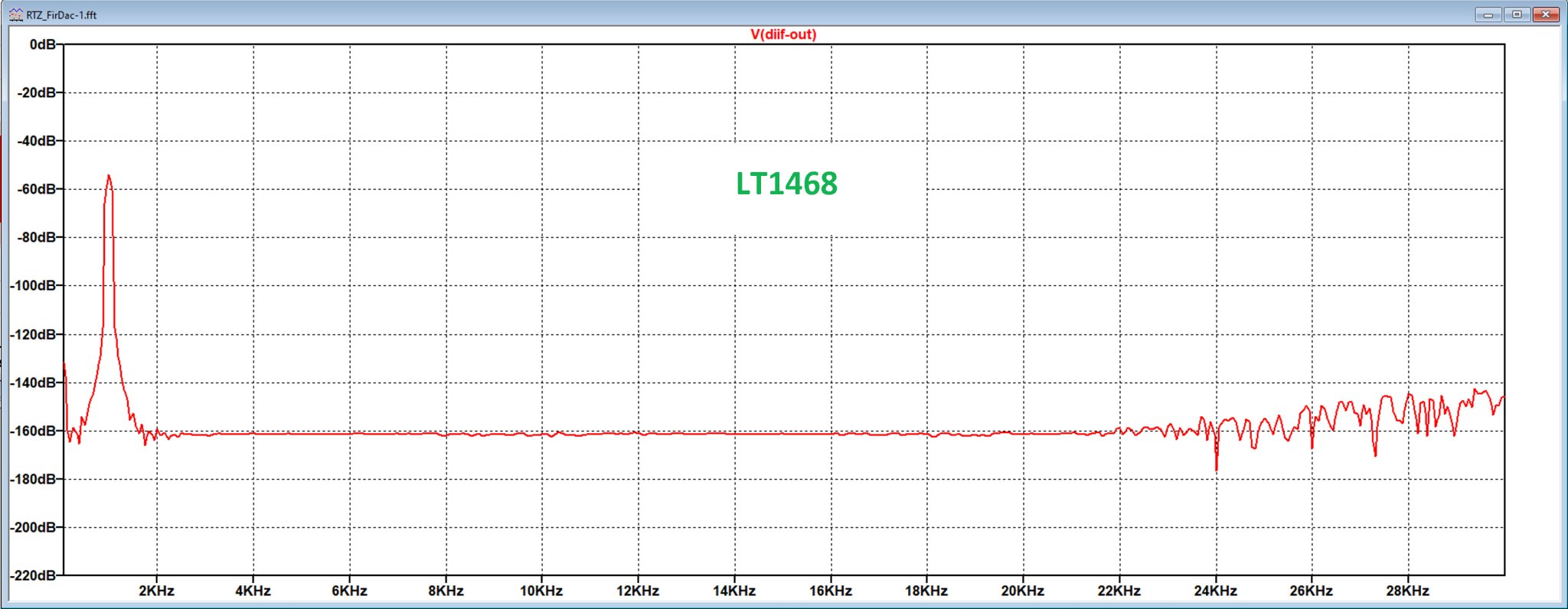
Task: Click the 14KHz horizontal axis label
Action: 734,591
